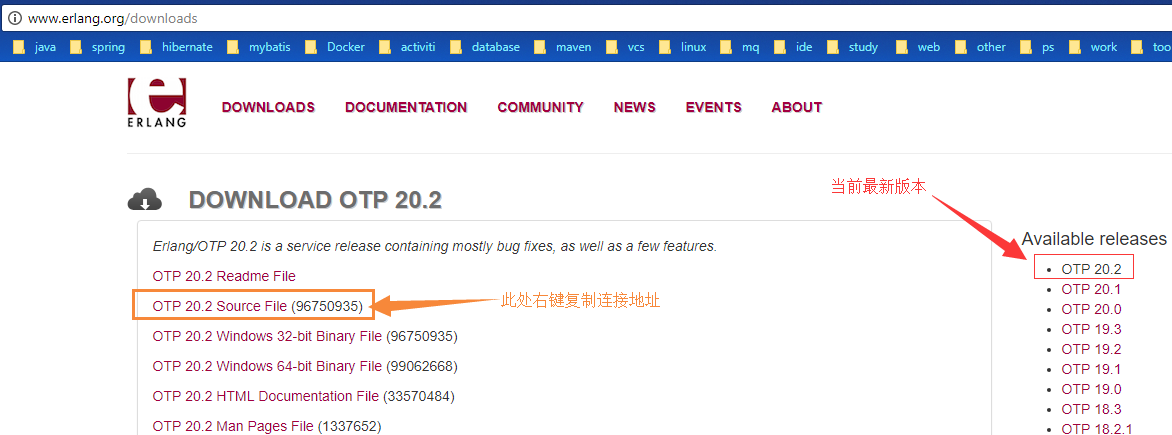The width and height of the screenshot is (1172, 435).
Task: Open OTP 20.2 Man Pages File link
Action: (x=232, y=426)
